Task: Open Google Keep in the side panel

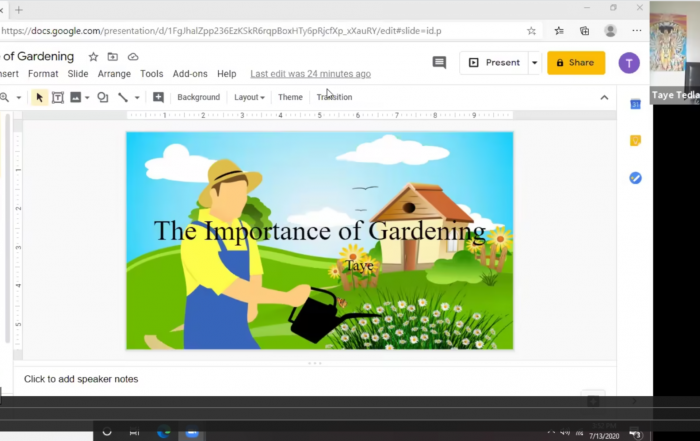Action: (635, 141)
